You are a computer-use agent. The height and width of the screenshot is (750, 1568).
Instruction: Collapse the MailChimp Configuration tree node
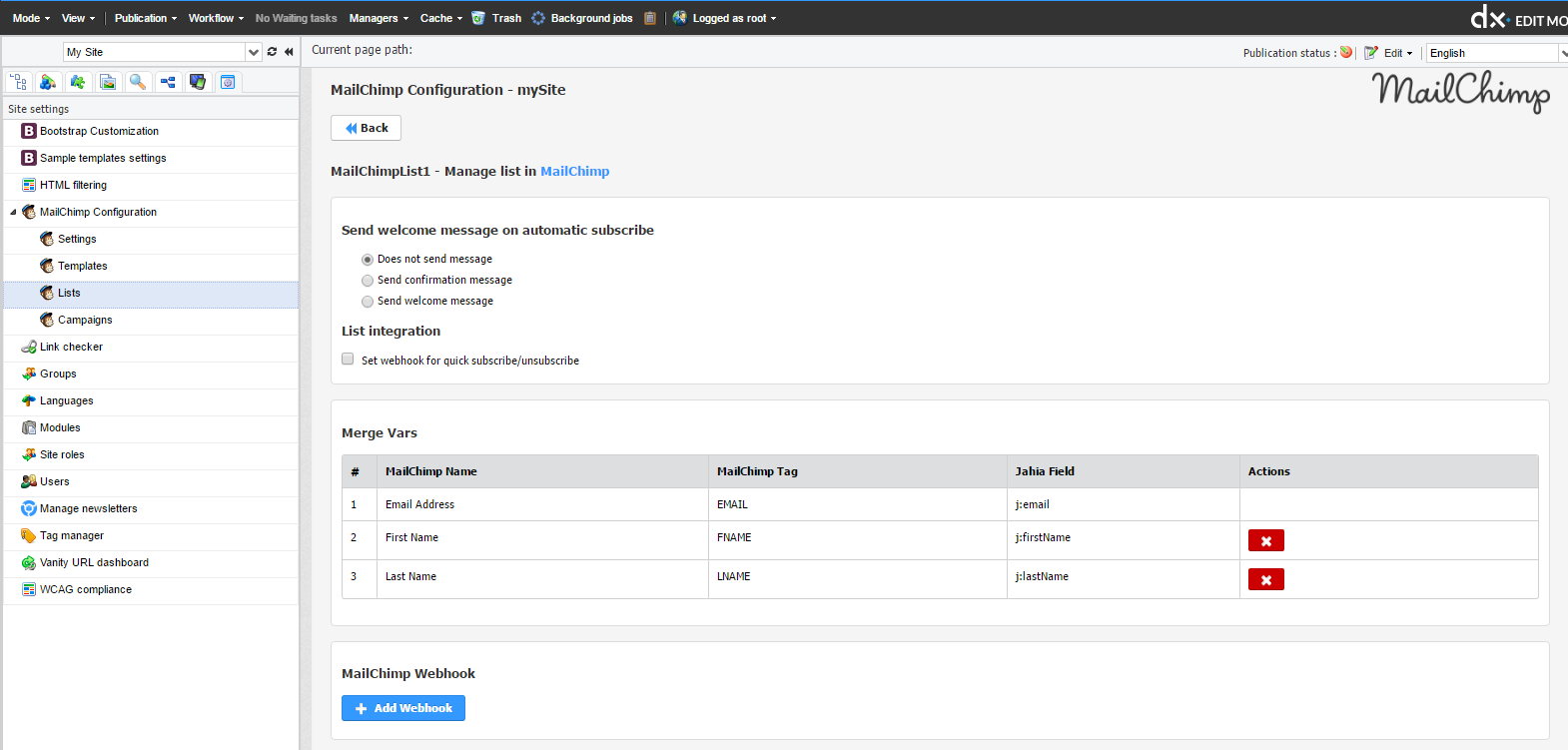coord(13,212)
